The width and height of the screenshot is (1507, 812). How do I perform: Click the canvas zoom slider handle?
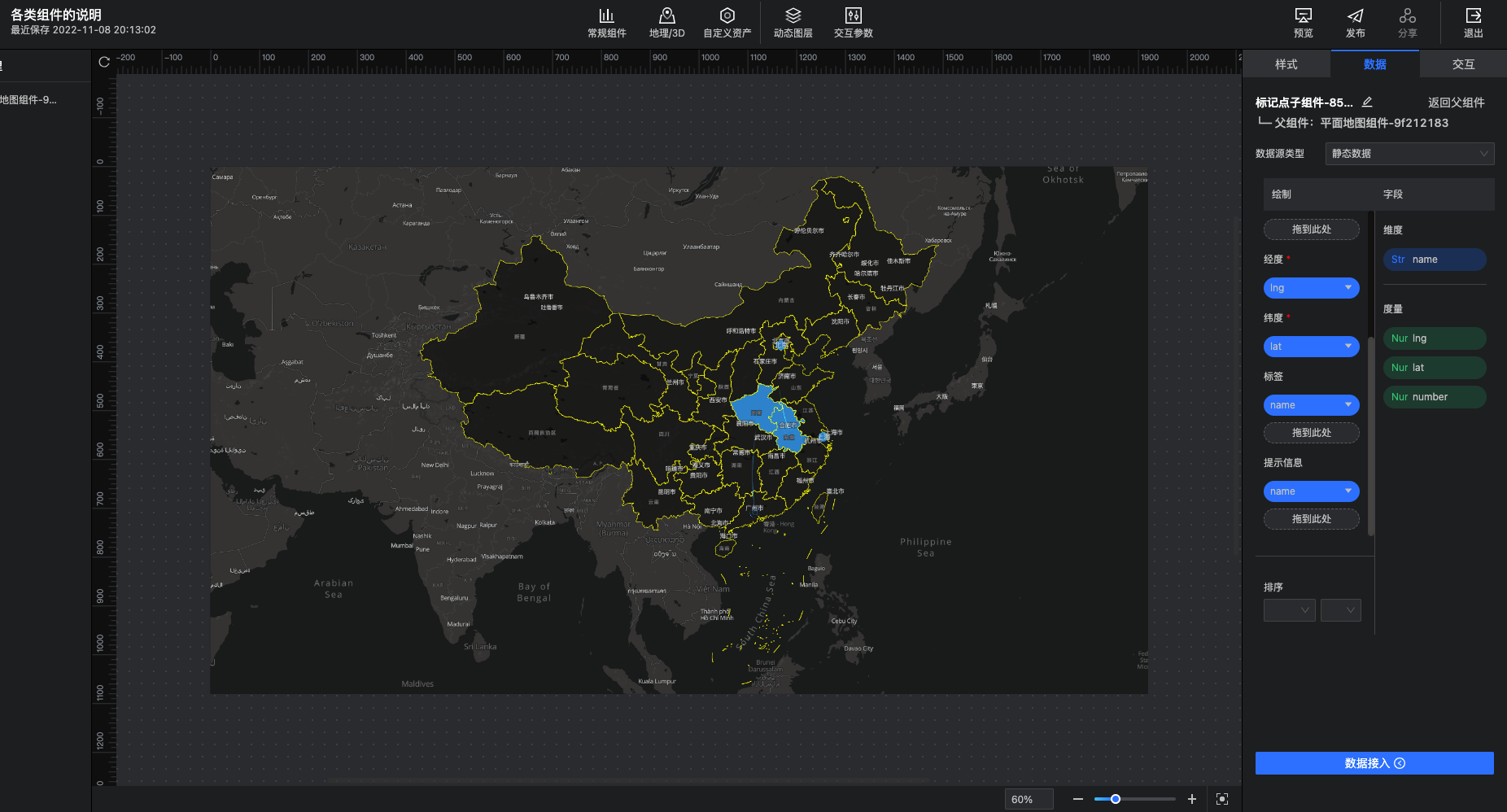[x=1116, y=799]
